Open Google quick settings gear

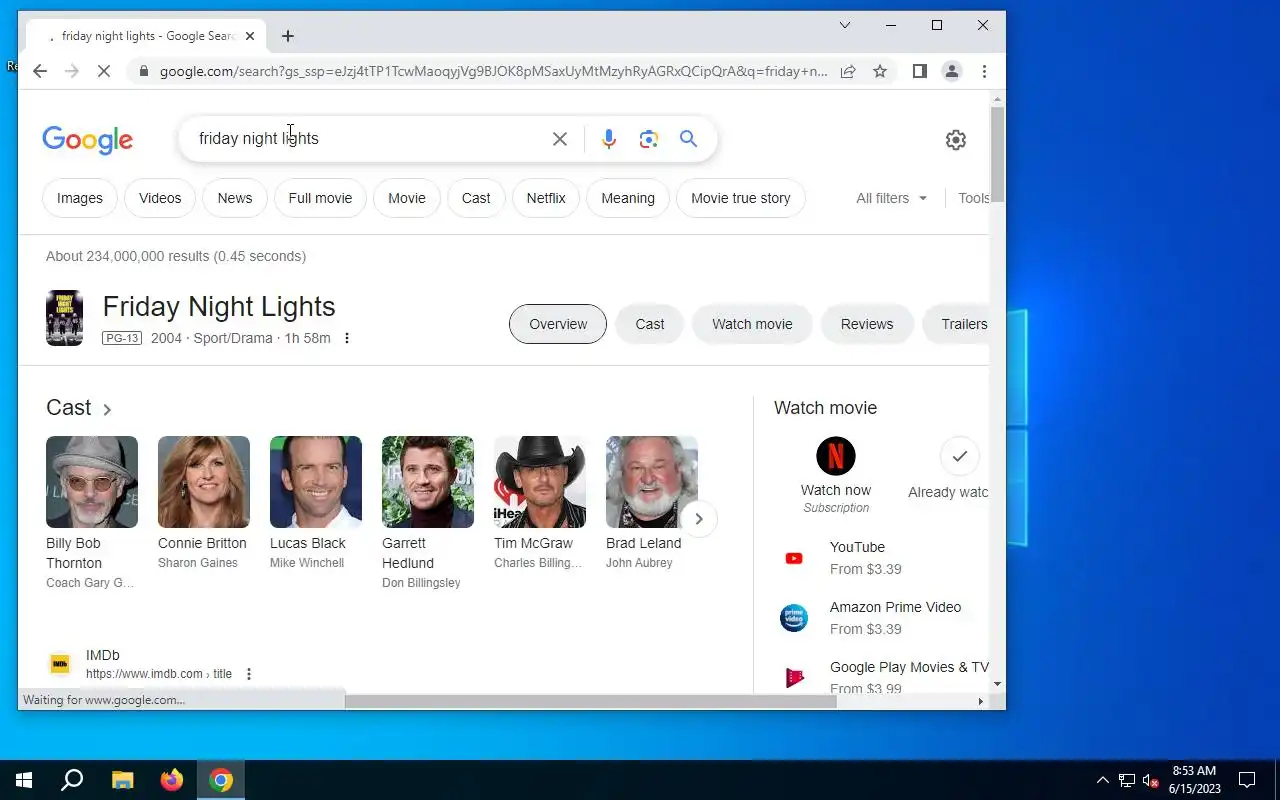[x=956, y=140]
